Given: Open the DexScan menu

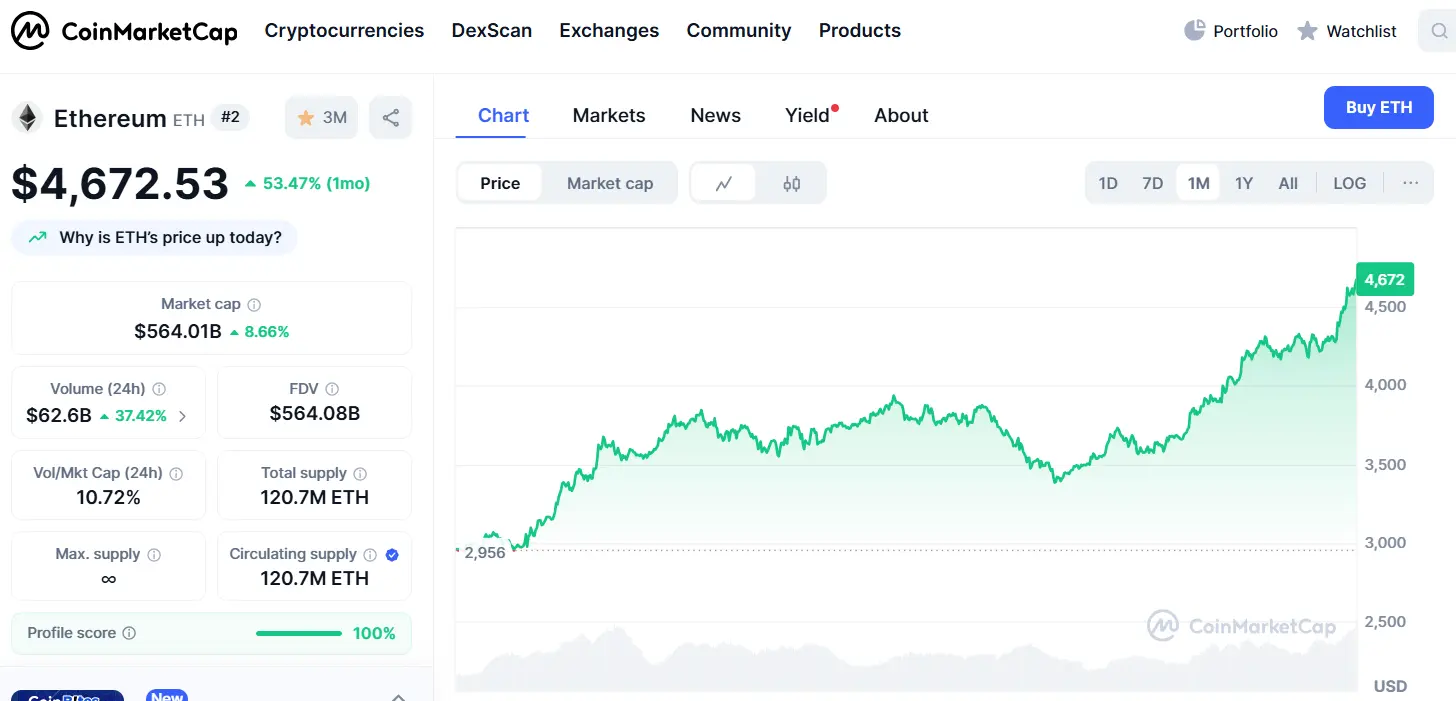Looking at the screenshot, I should (x=492, y=31).
